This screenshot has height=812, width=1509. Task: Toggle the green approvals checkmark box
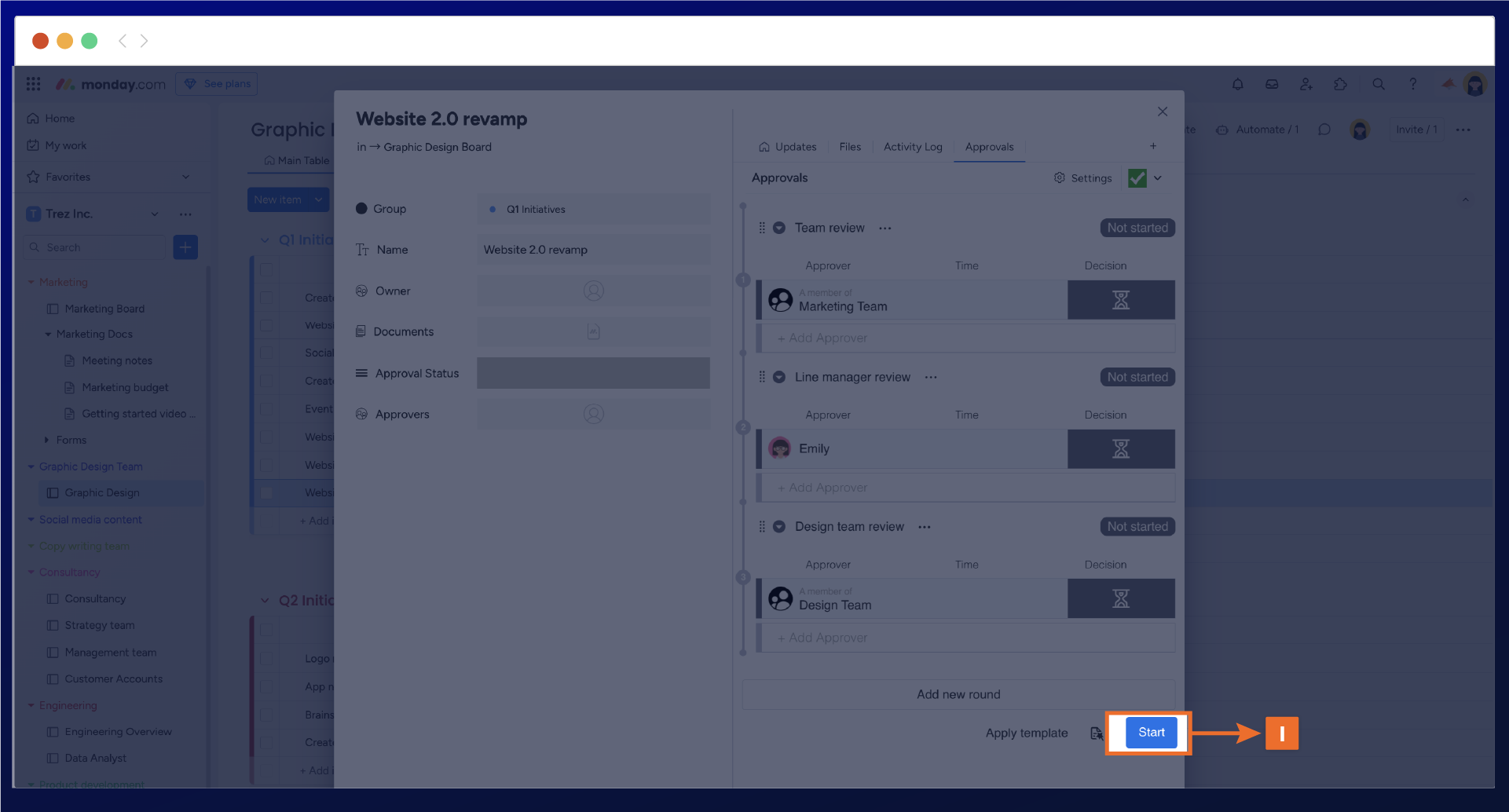1137,178
